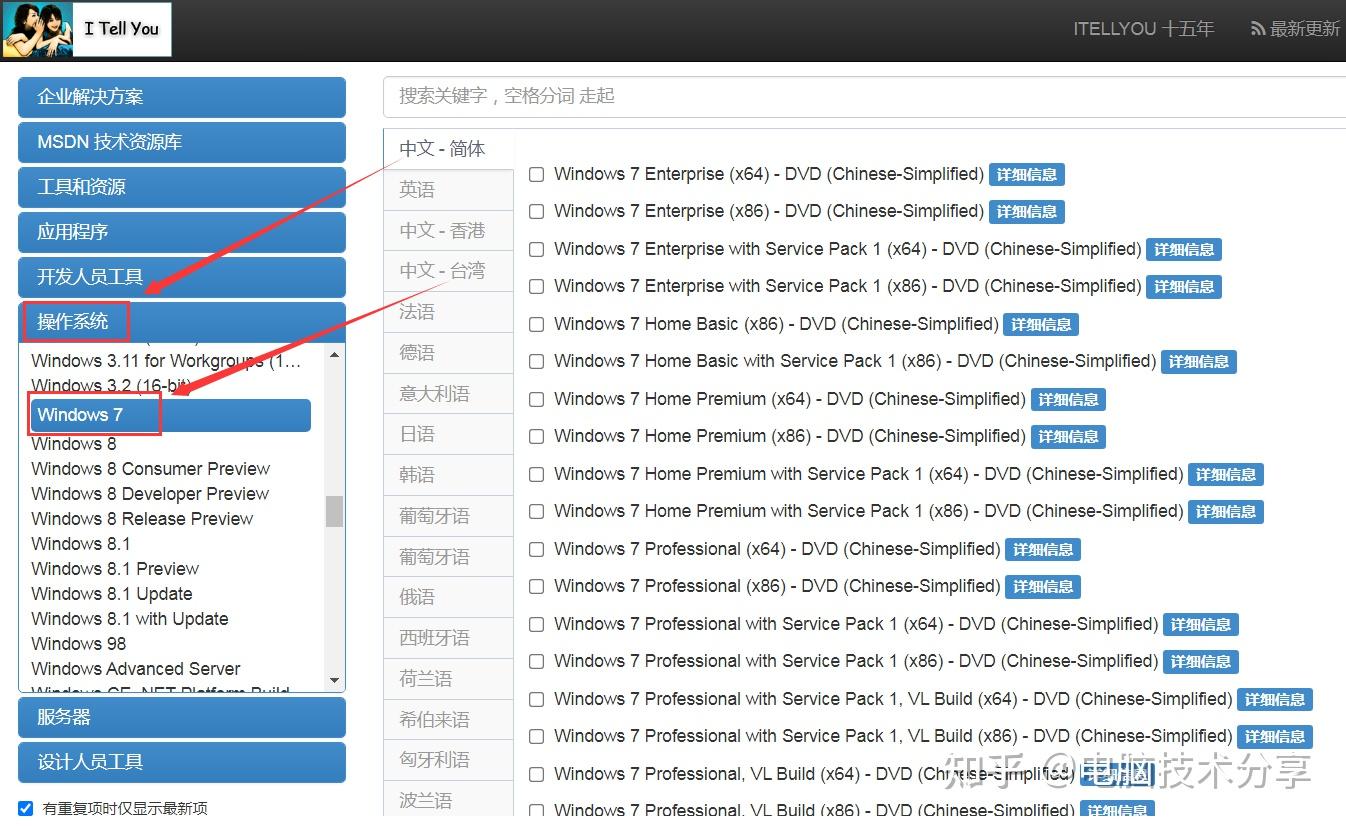Click the RSS feed icon beside 最新更新
Viewport: 1346px width, 826px height.
[1257, 29]
